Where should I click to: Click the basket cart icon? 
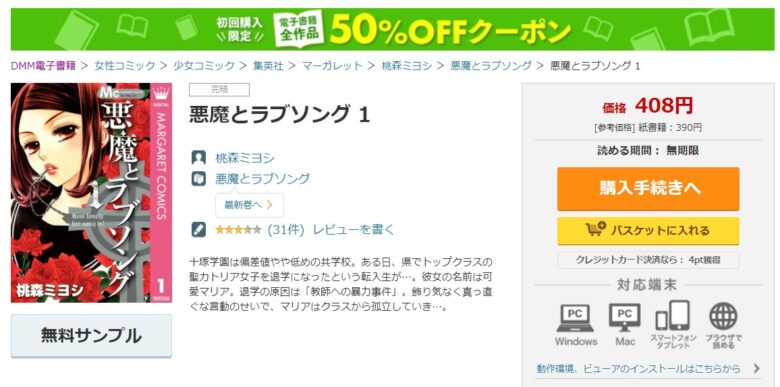[x=596, y=229]
